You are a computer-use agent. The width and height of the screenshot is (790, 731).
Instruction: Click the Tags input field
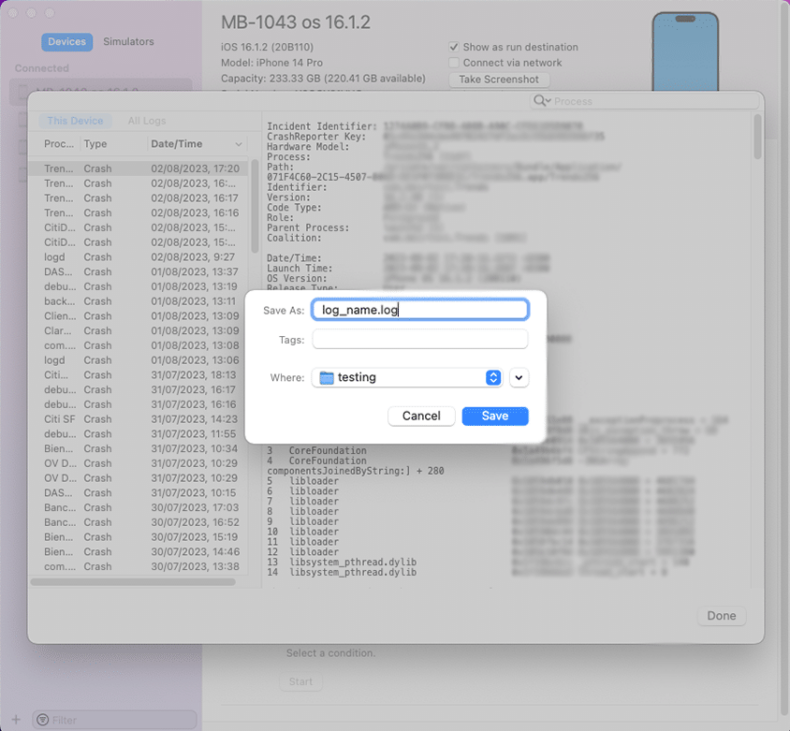click(420, 340)
